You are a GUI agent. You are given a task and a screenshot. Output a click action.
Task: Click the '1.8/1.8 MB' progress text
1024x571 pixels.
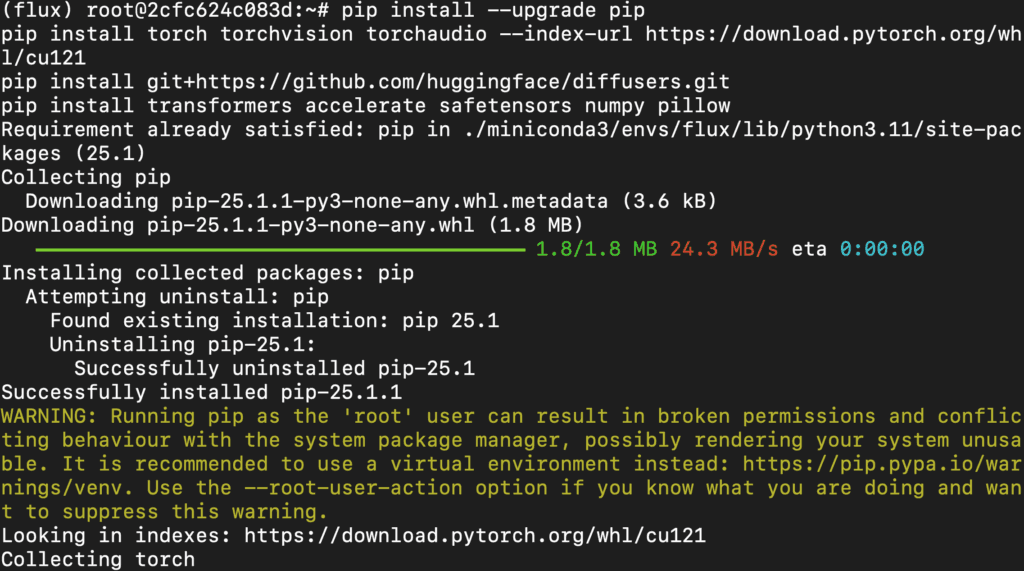596,249
